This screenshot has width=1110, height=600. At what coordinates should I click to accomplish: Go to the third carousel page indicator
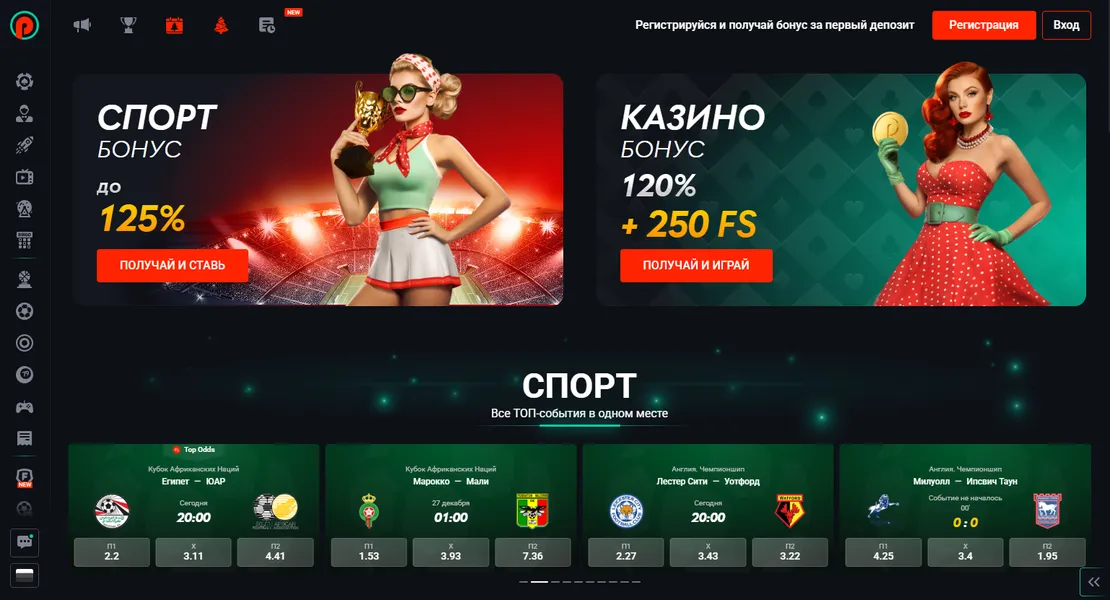[x=556, y=582]
